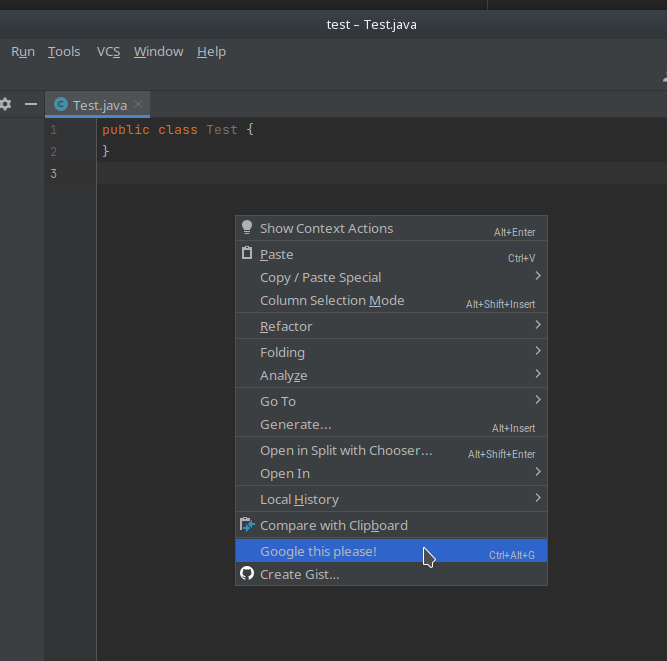Click the clipboard icon beside Paste
The image size is (667, 661).
click(x=247, y=253)
